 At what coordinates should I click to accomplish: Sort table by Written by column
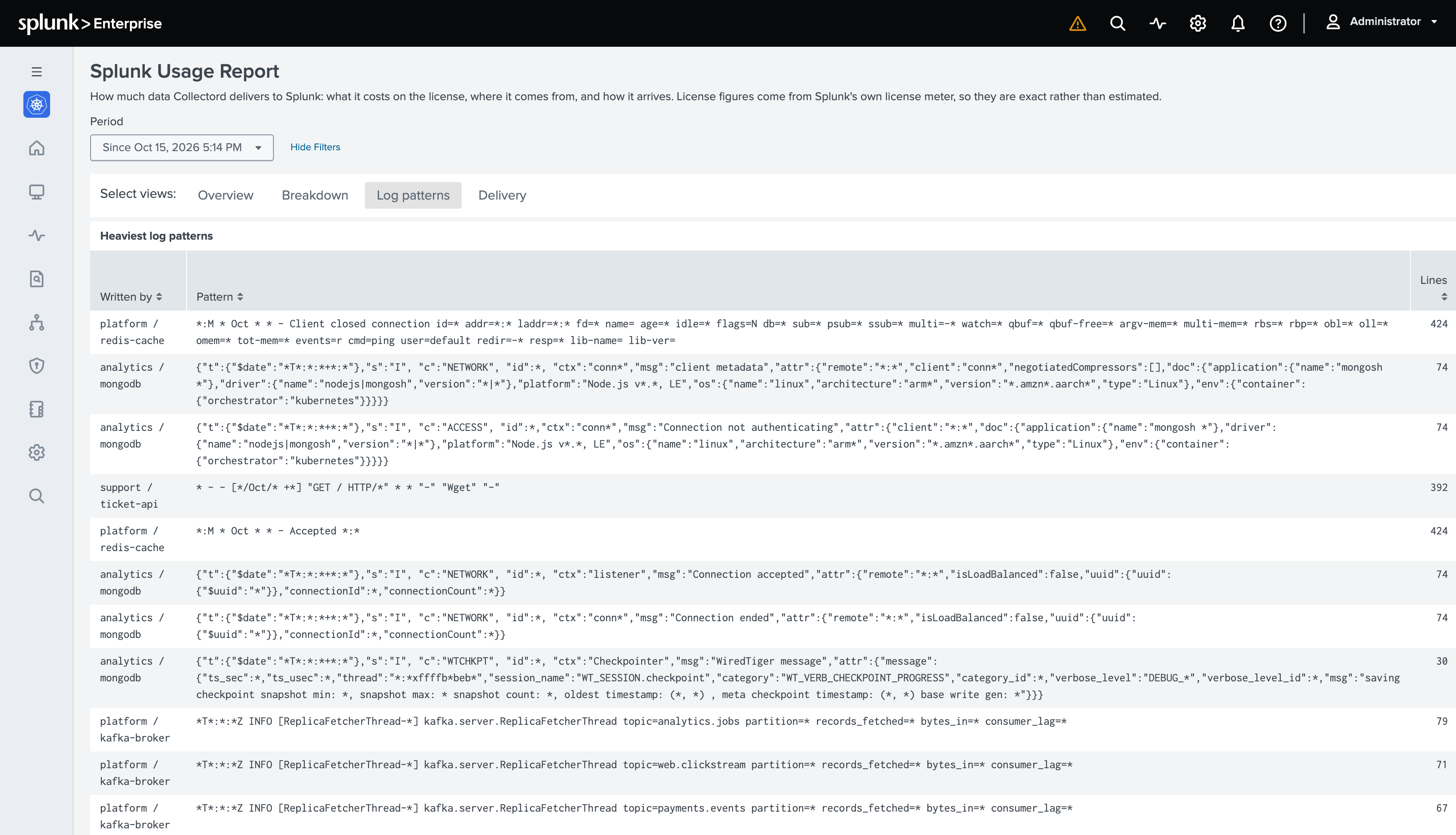pos(131,296)
